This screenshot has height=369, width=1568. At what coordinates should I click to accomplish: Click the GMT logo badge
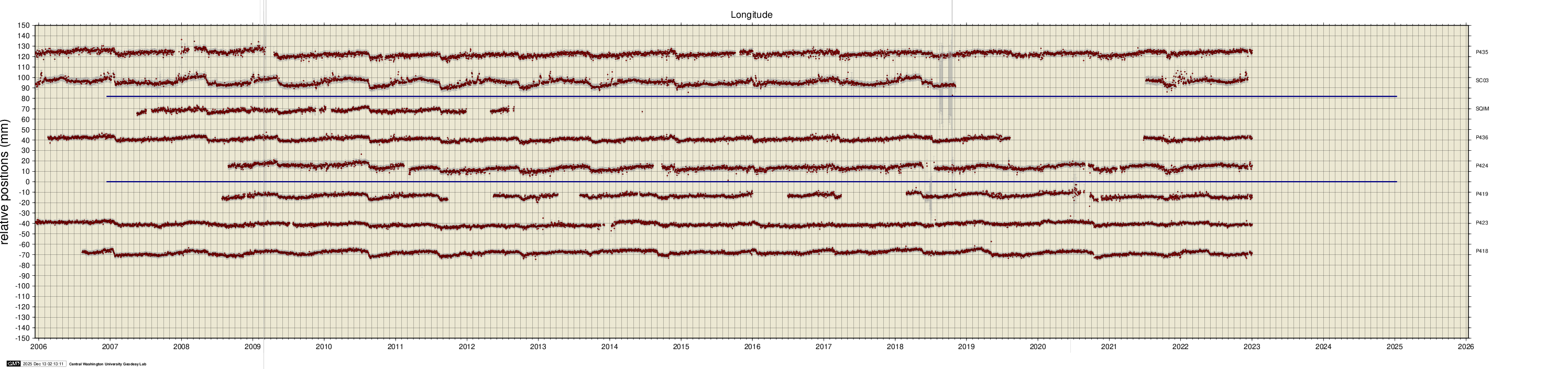pyautogui.click(x=14, y=364)
